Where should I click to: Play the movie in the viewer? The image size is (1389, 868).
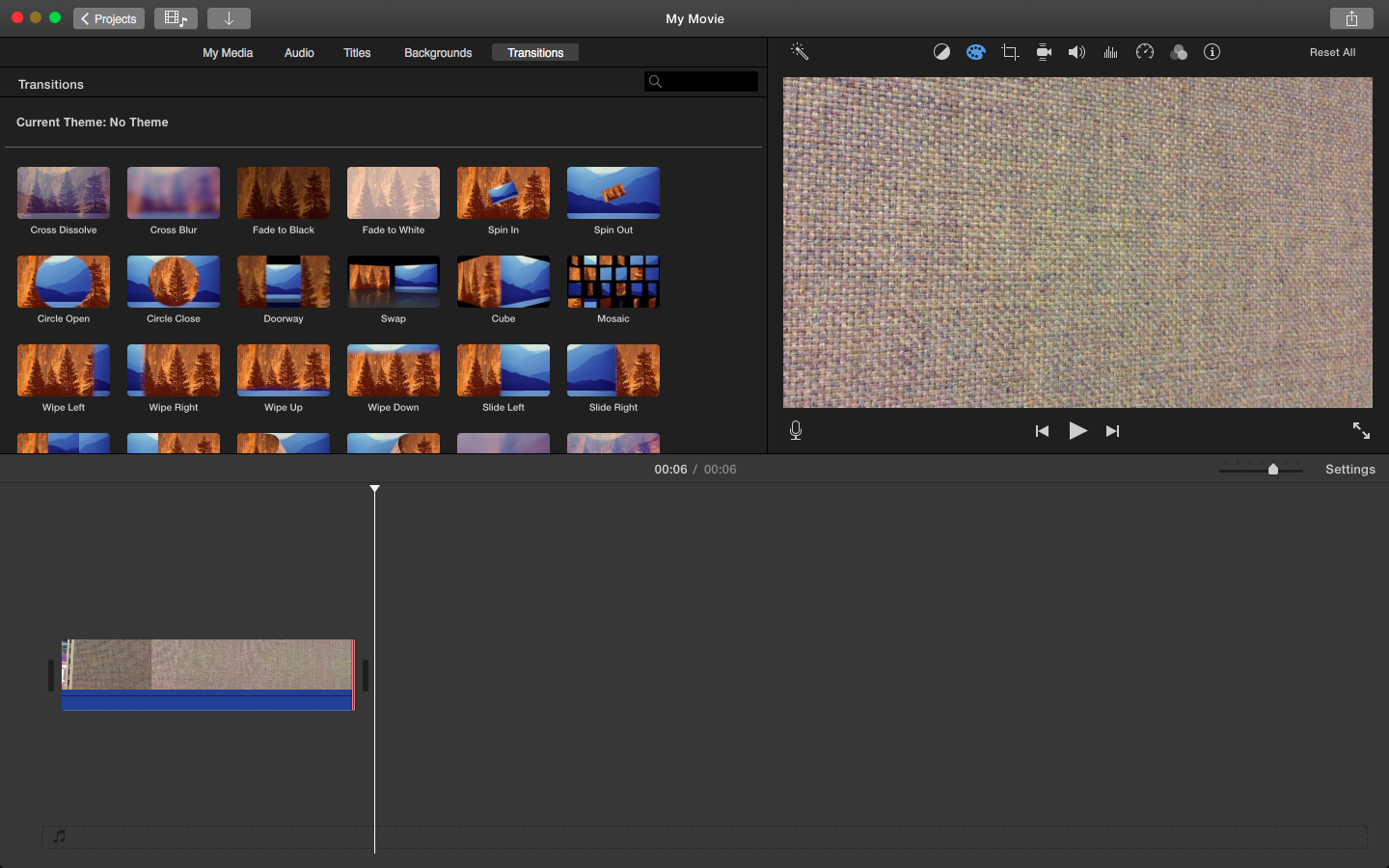click(1077, 431)
